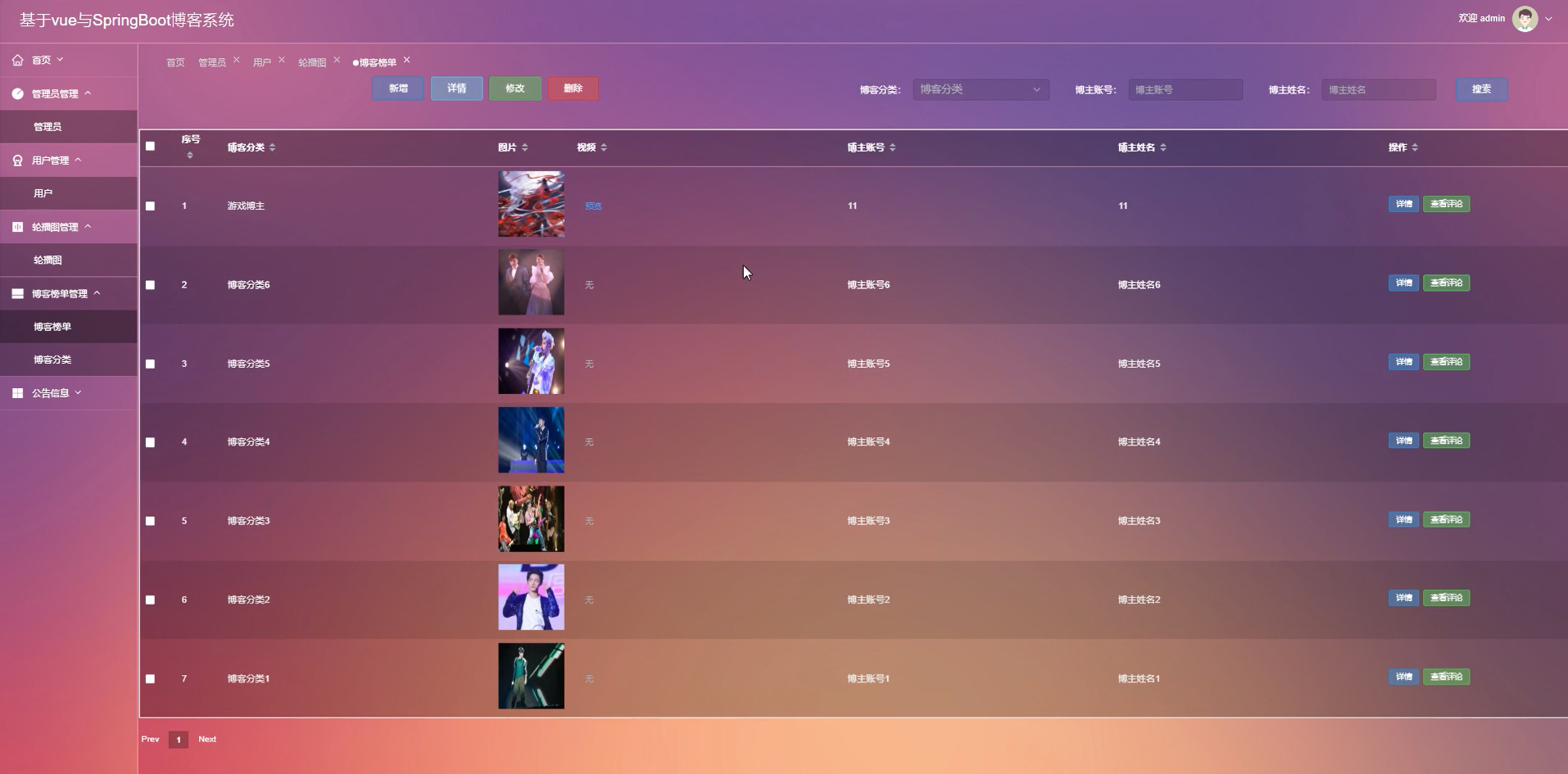Close the 轮播图 tab
1568x774 pixels.
coord(337,60)
